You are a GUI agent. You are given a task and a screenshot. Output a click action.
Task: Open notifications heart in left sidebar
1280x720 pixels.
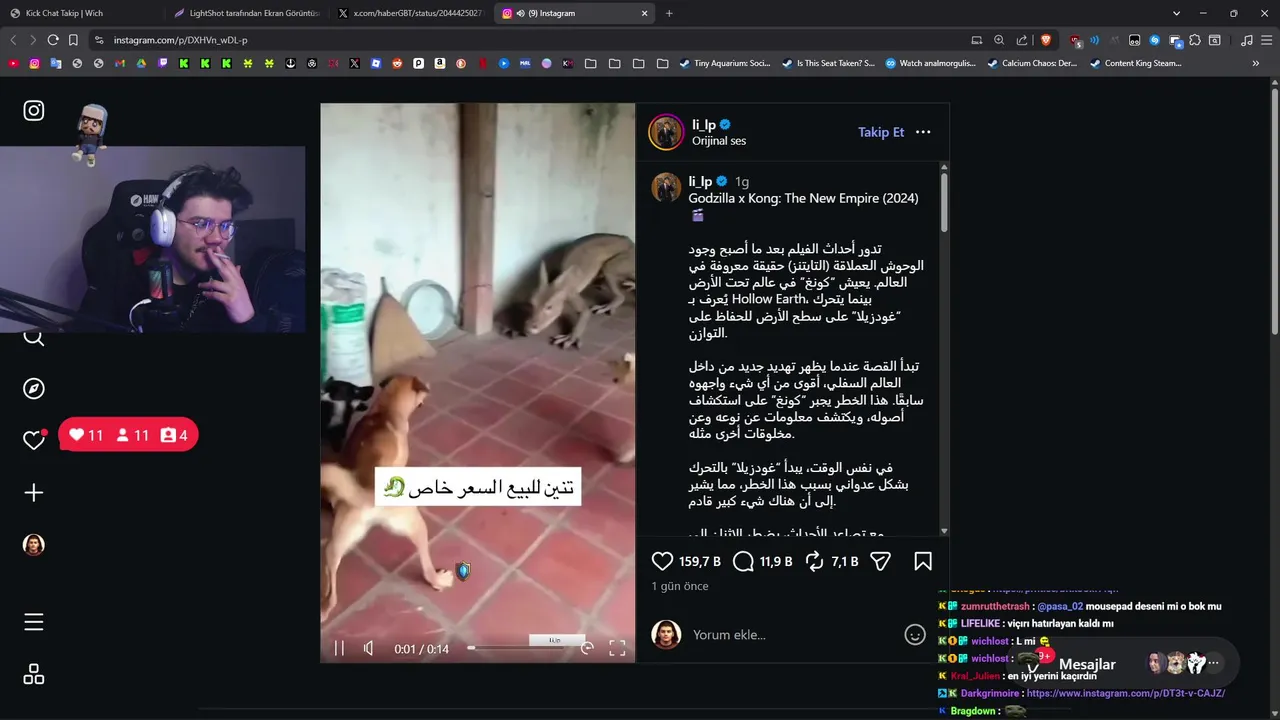click(x=34, y=440)
